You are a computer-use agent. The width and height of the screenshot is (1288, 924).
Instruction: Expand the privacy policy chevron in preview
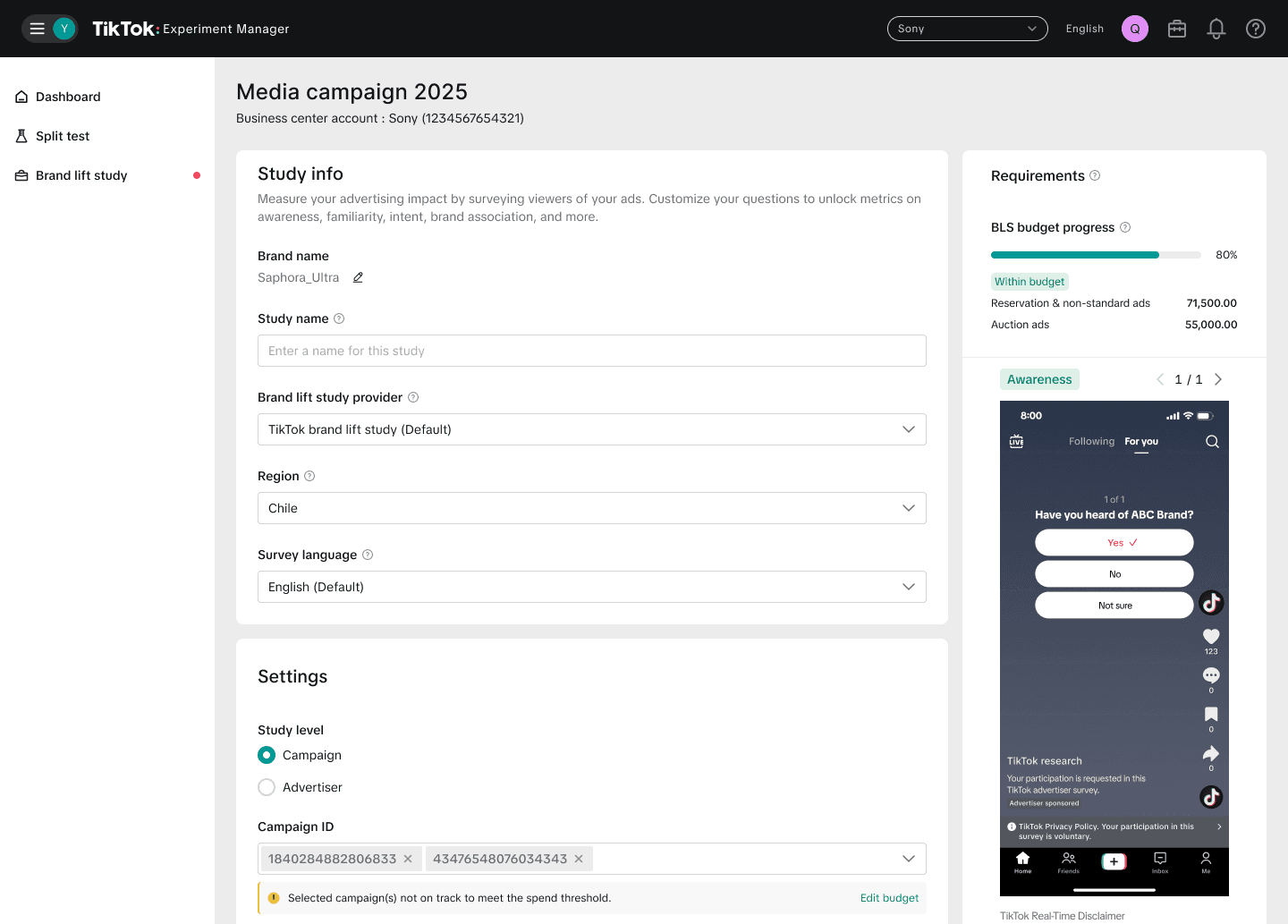[x=1219, y=827]
